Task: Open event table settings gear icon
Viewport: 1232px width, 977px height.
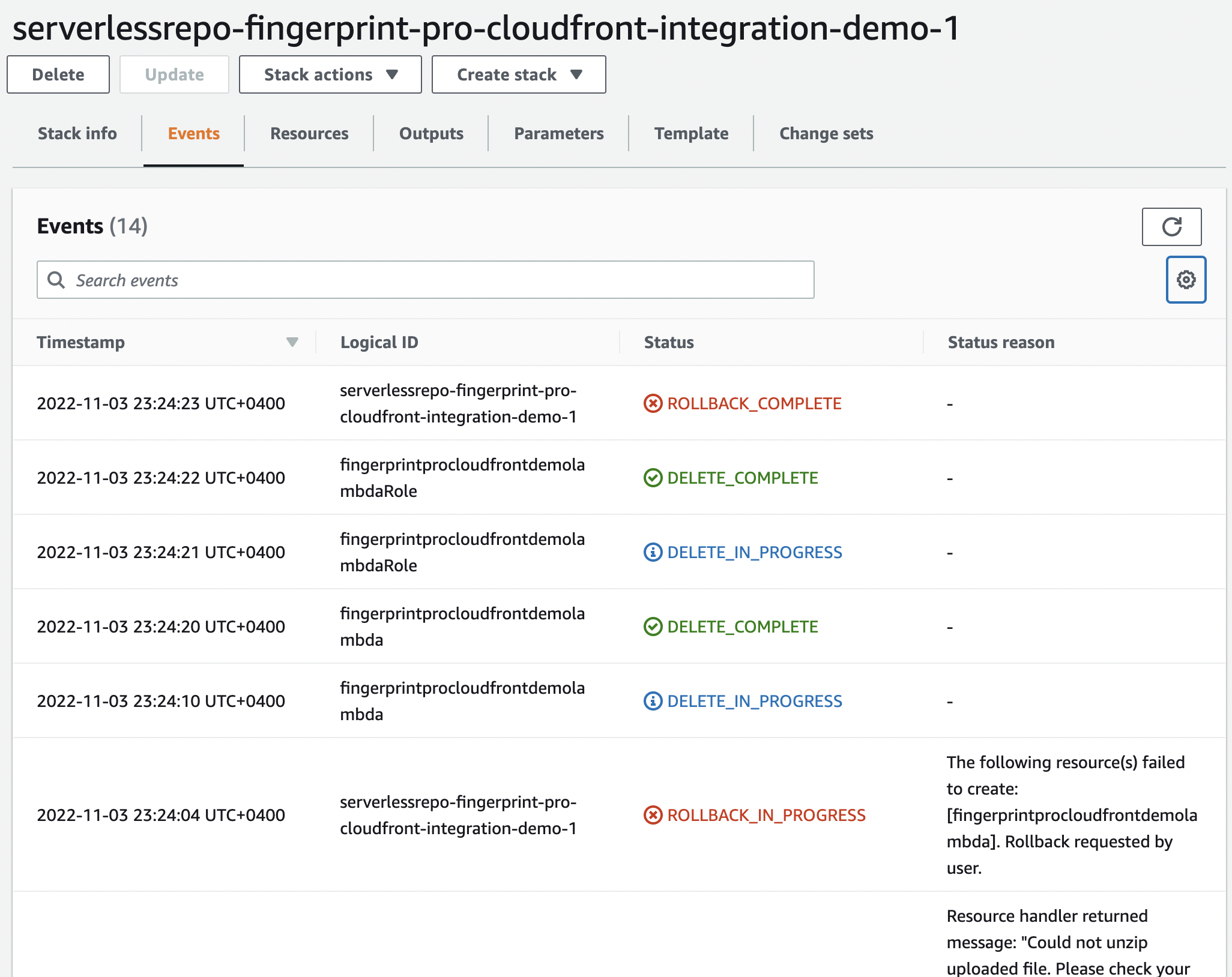Action: tap(1186, 280)
